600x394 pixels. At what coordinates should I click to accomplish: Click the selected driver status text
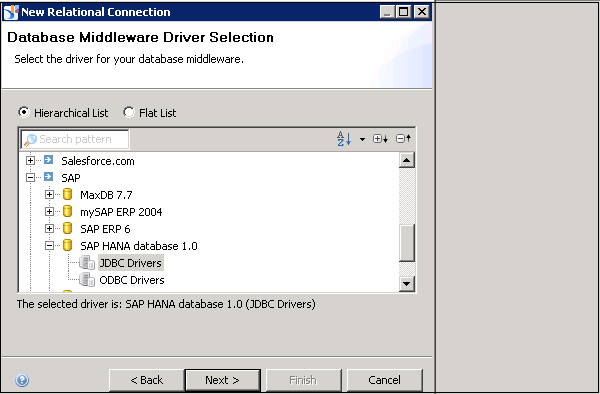point(166,304)
